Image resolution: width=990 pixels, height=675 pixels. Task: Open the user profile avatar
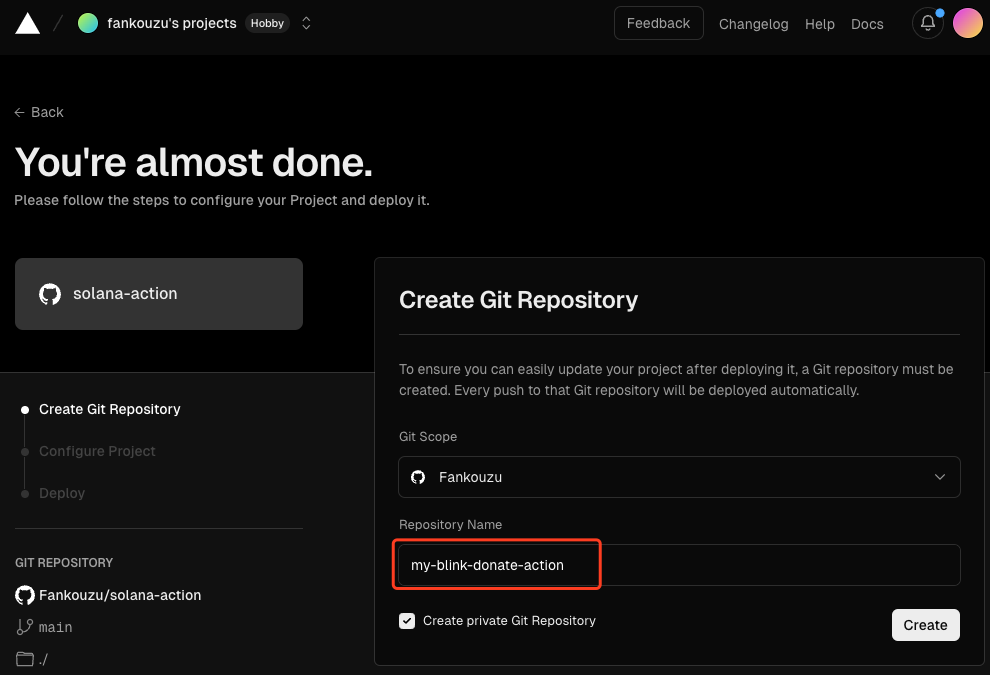coord(967,23)
